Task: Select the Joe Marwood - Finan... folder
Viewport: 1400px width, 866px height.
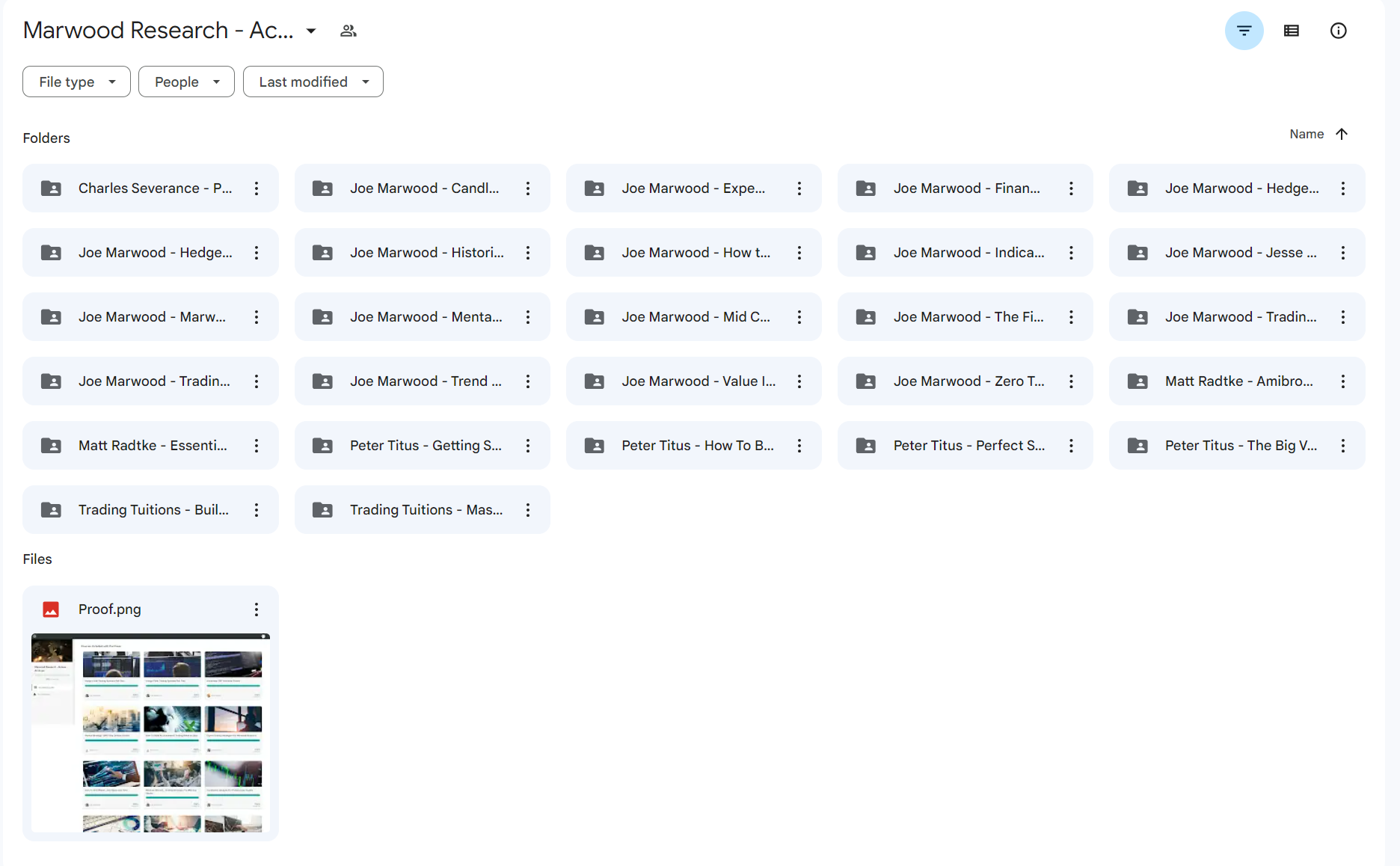Action: click(965, 188)
